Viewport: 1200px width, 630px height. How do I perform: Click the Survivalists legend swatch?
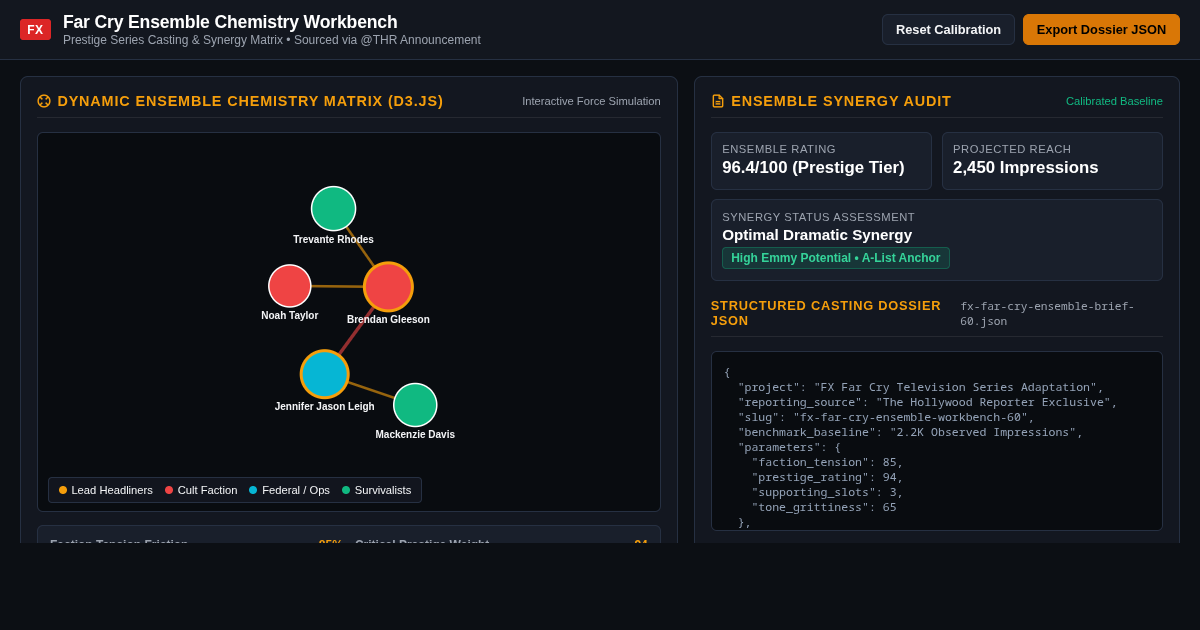346,490
